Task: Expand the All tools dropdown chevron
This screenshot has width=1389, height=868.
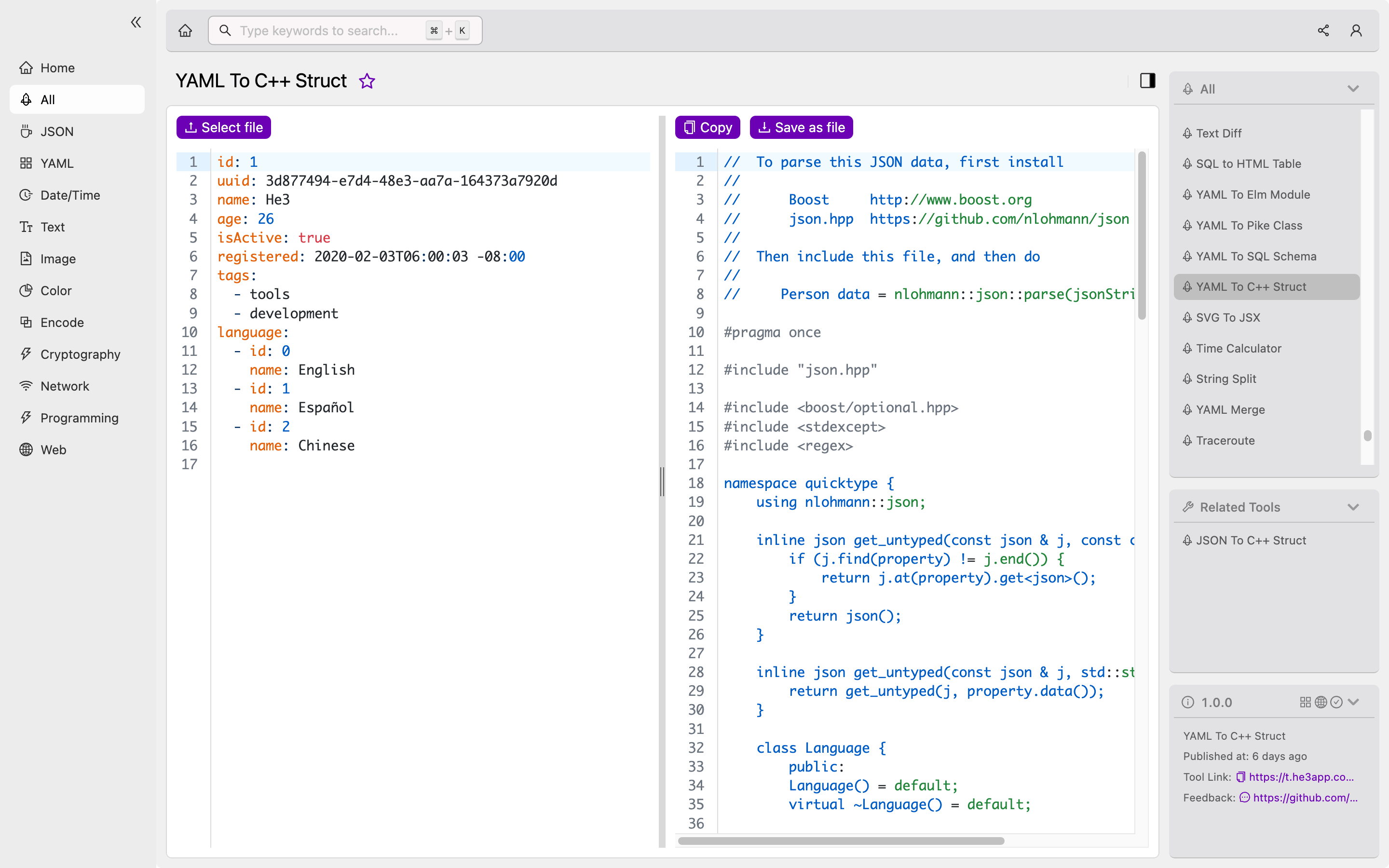Action: coord(1353,89)
